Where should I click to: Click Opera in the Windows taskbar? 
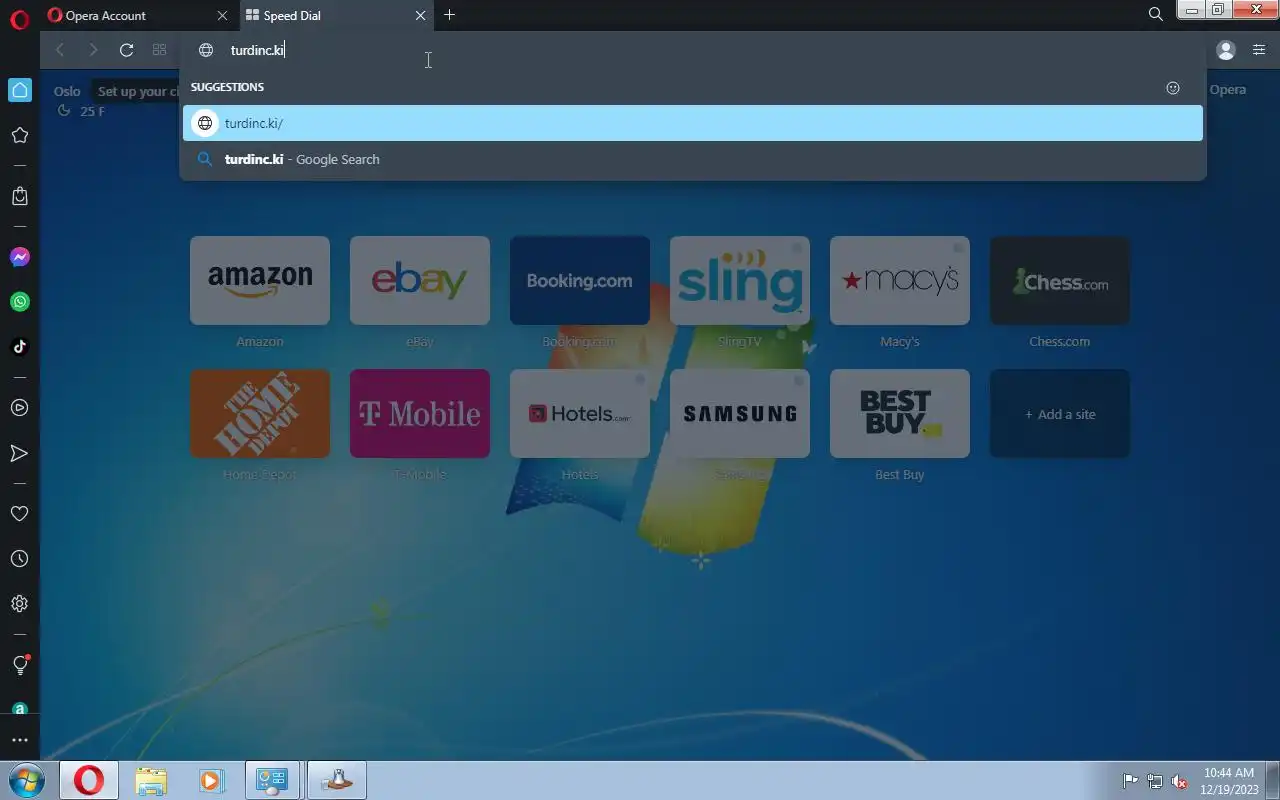[89, 780]
